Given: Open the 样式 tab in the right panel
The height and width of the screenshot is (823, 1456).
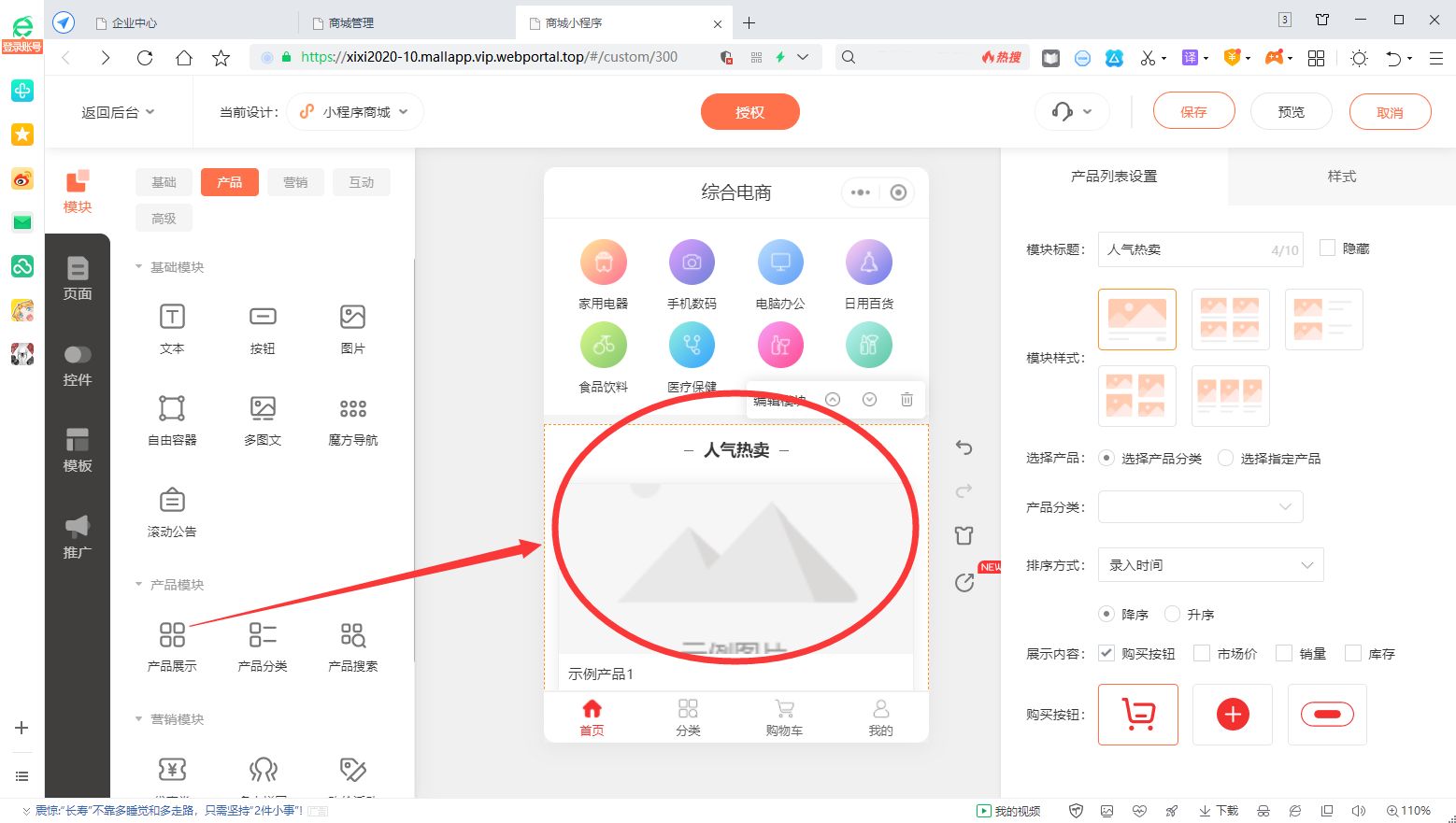Looking at the screenshot, I should [1339, 176].
